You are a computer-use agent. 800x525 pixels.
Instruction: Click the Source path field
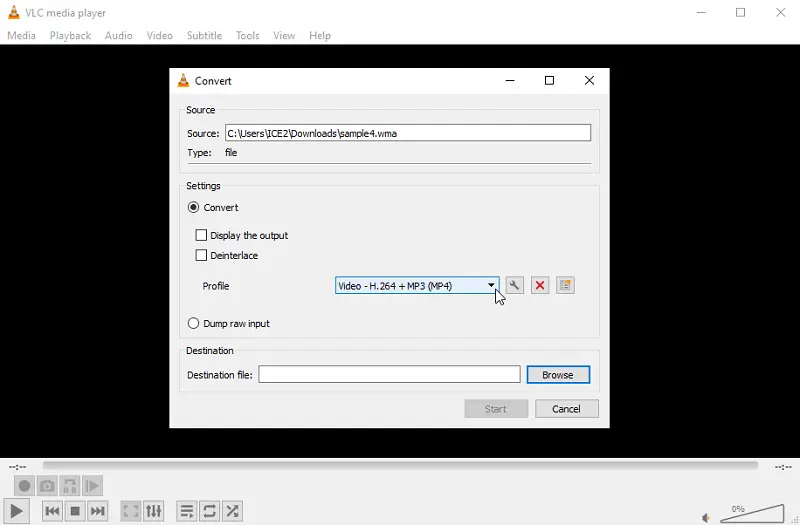pyautogui.click(x=408, y=133)
